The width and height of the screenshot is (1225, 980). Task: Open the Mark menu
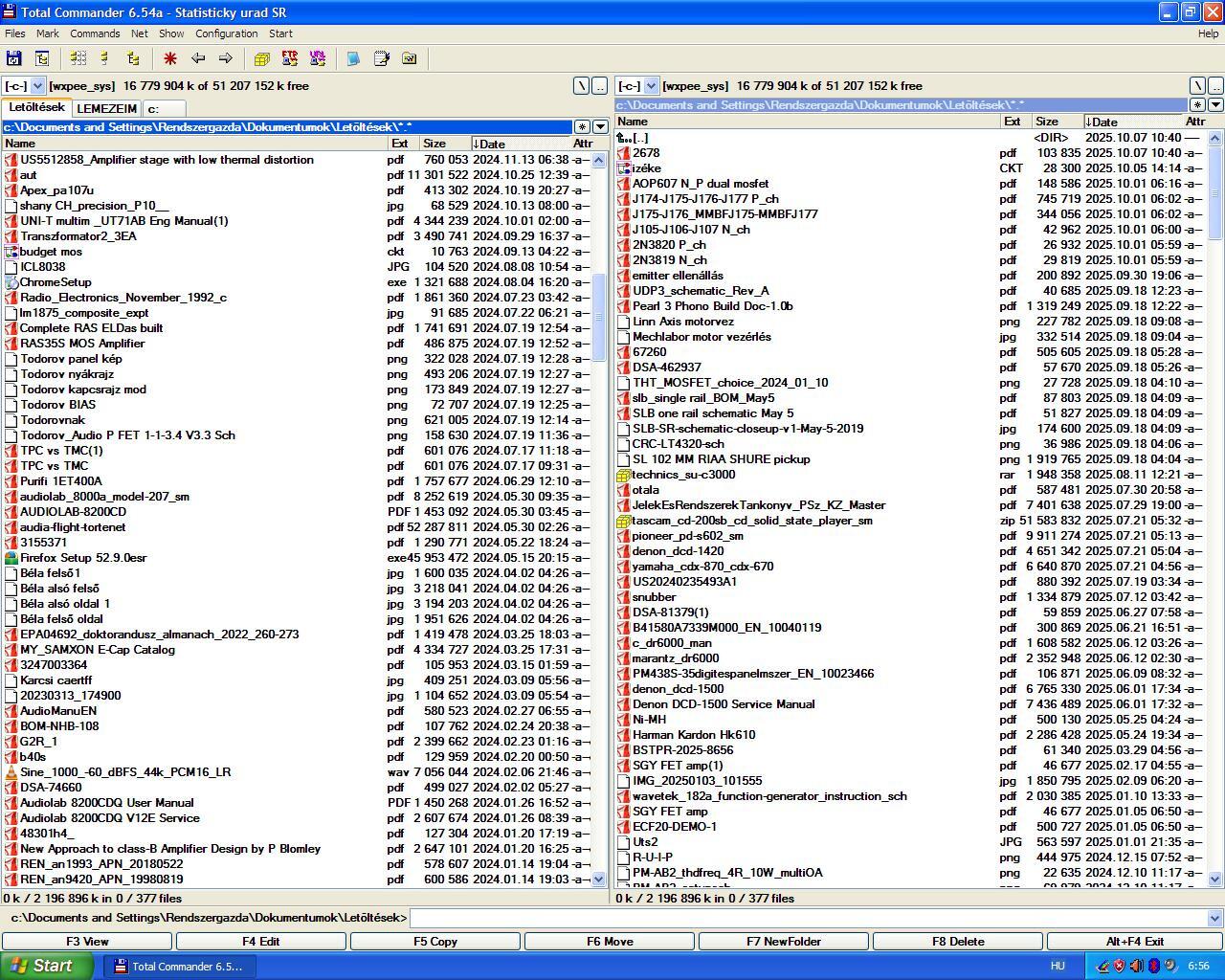point(48,33)
